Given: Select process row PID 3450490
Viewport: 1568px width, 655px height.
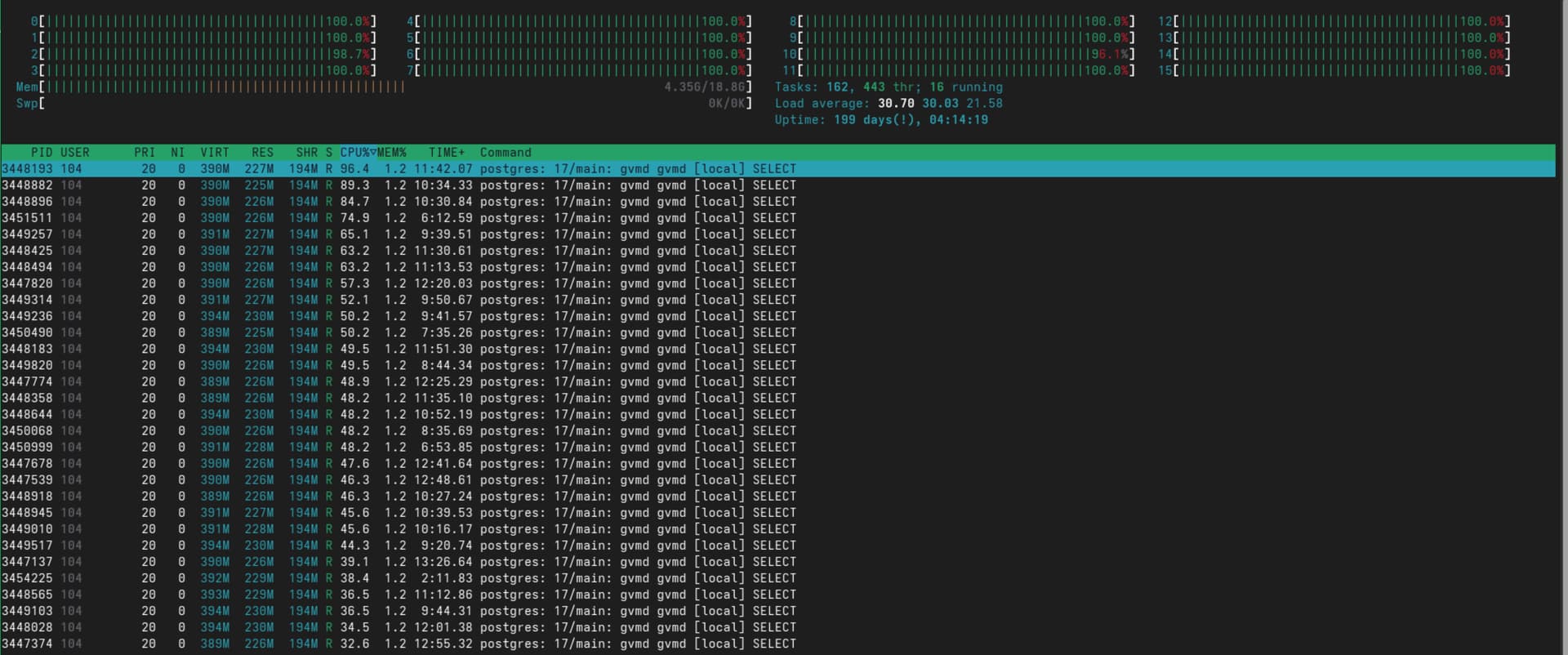Looking at the screenshot, I should coord(777,332).
